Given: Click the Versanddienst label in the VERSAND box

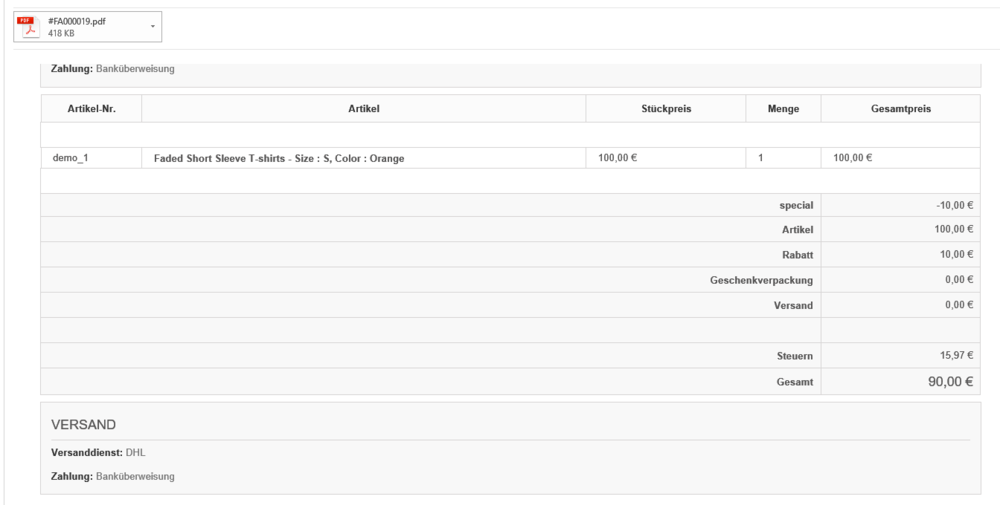Looking at the screenshot, I should coord(87,453).
